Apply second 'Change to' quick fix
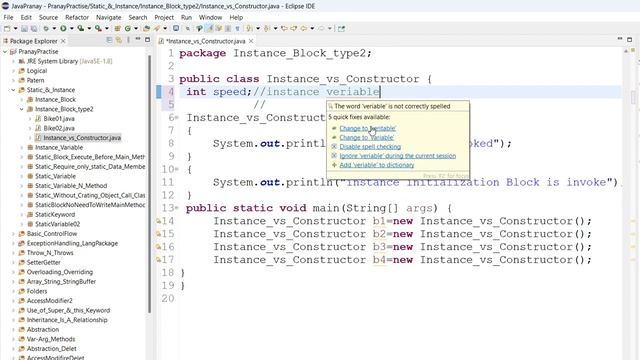Viewport: 640px width, 360px height. 367,138
